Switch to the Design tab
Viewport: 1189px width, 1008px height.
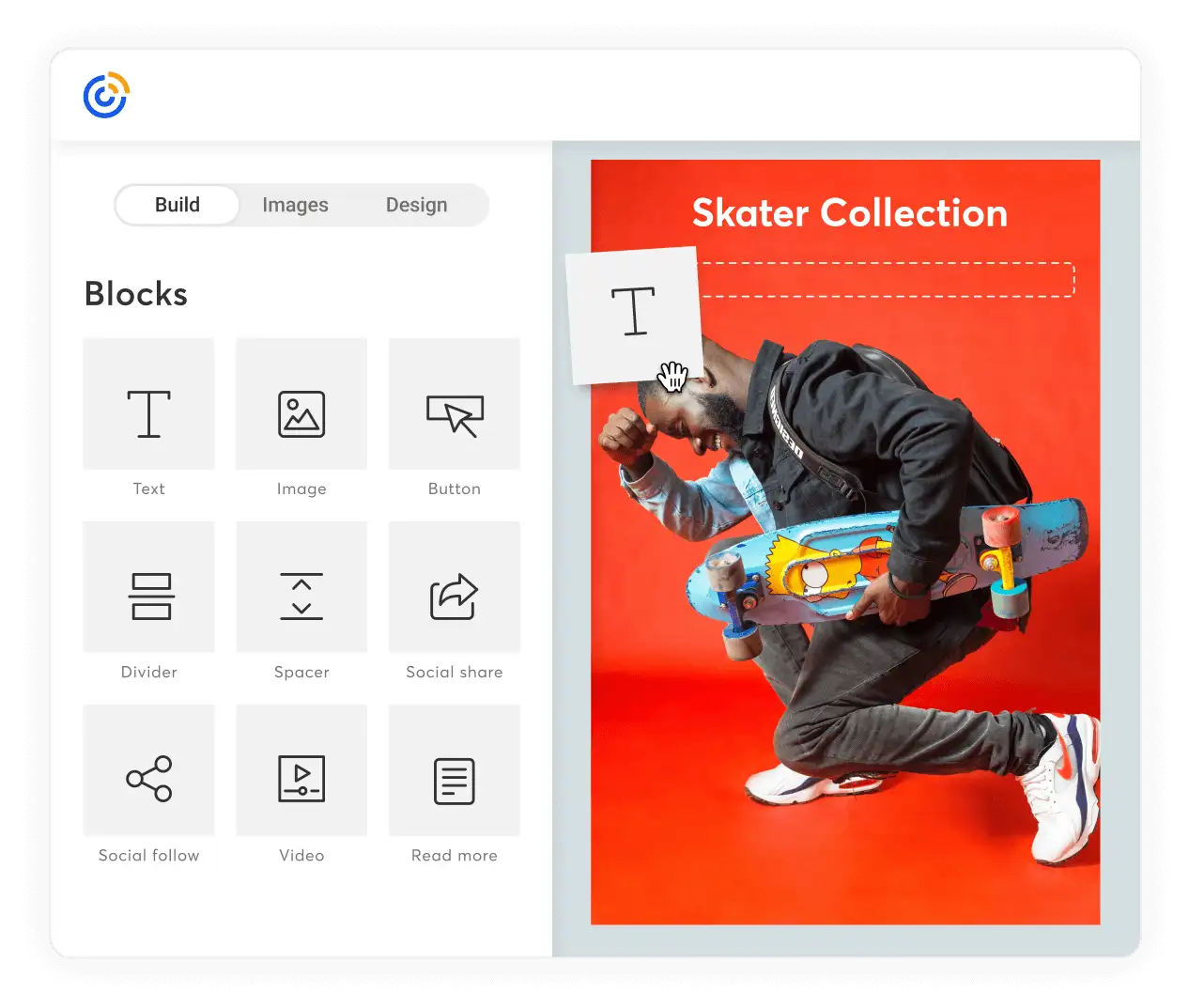click(416, 205)
